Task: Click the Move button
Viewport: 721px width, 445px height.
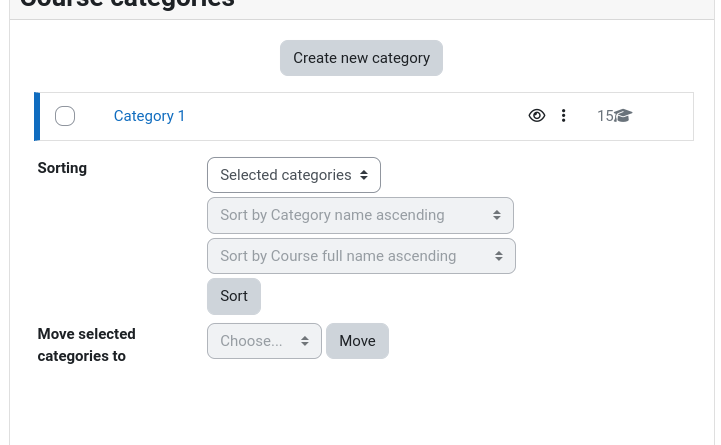Action: pos(357,341)
